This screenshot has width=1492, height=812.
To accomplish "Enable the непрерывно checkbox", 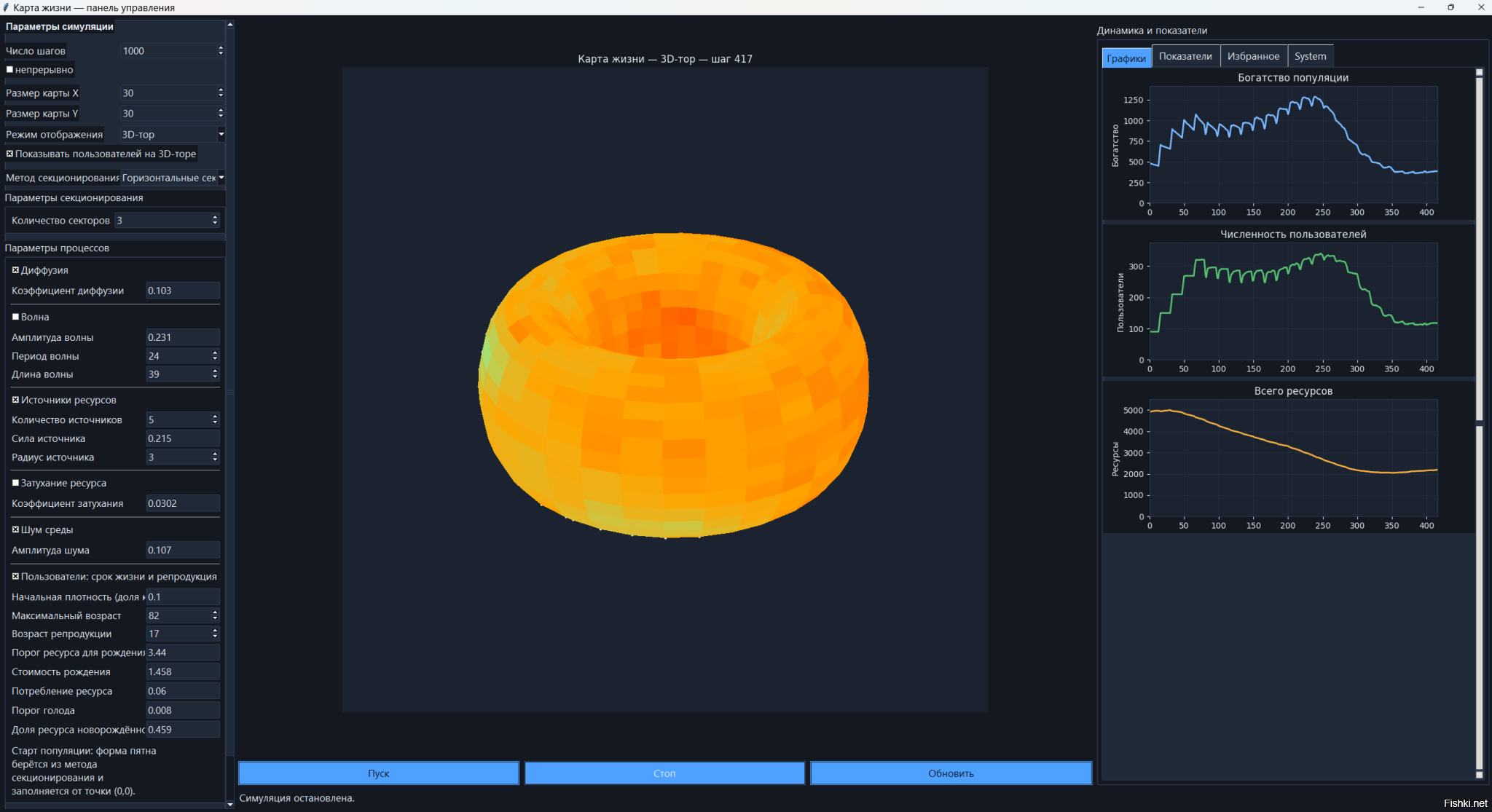I will [x=10, y=70].
